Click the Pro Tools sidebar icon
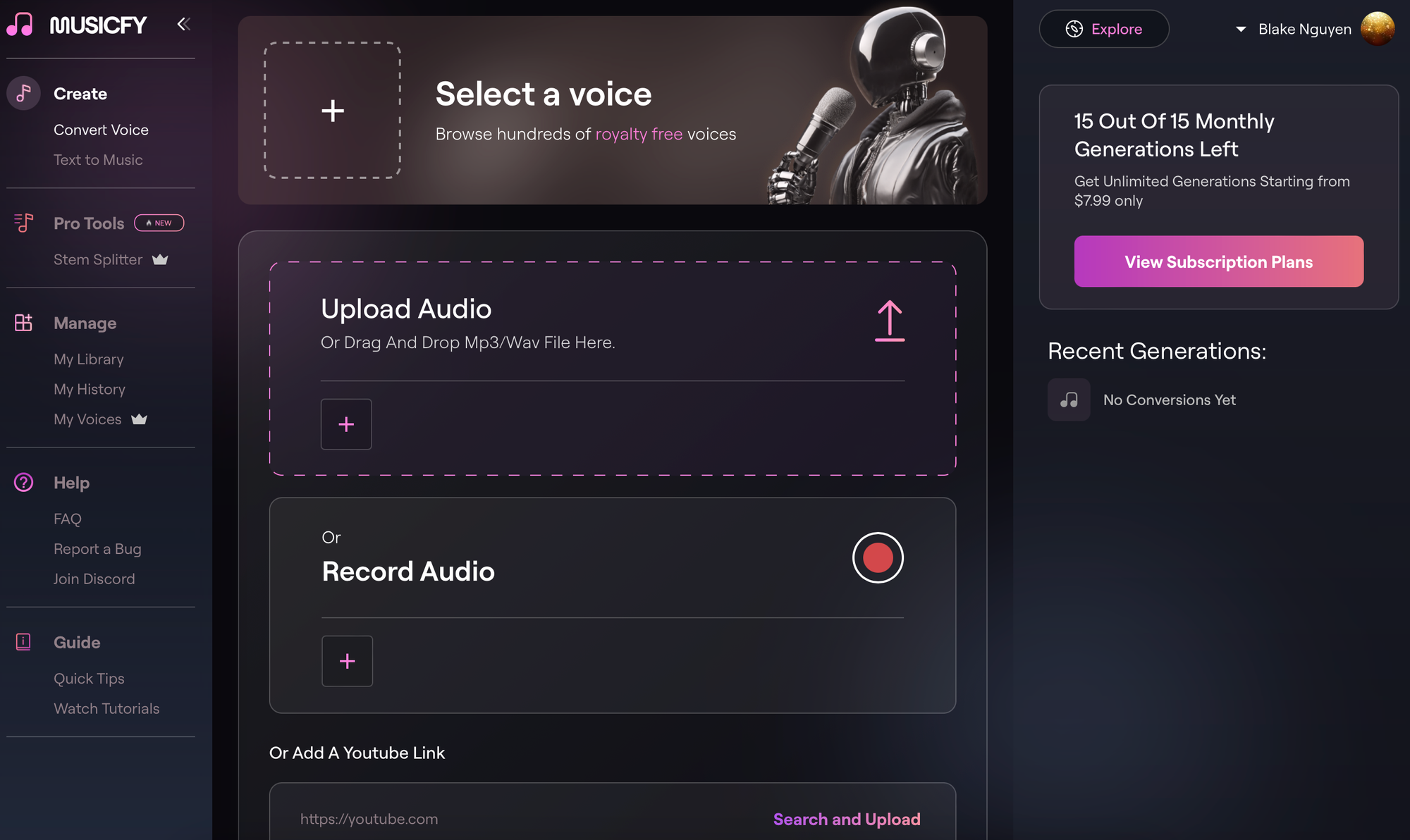The height and width of the screenshot is (840, 1410). click(23, 223)
